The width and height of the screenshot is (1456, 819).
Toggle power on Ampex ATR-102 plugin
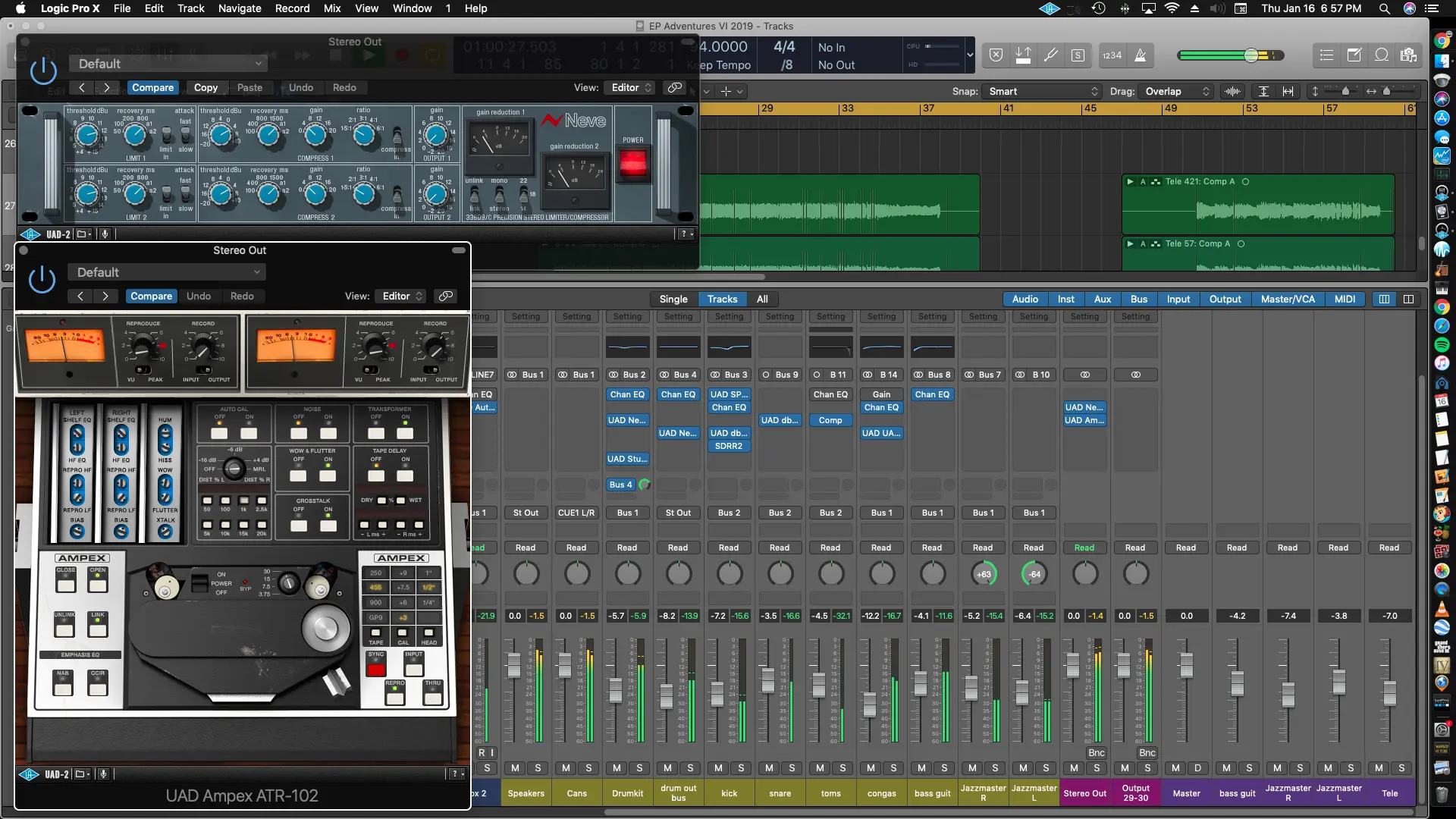(42, 280)
